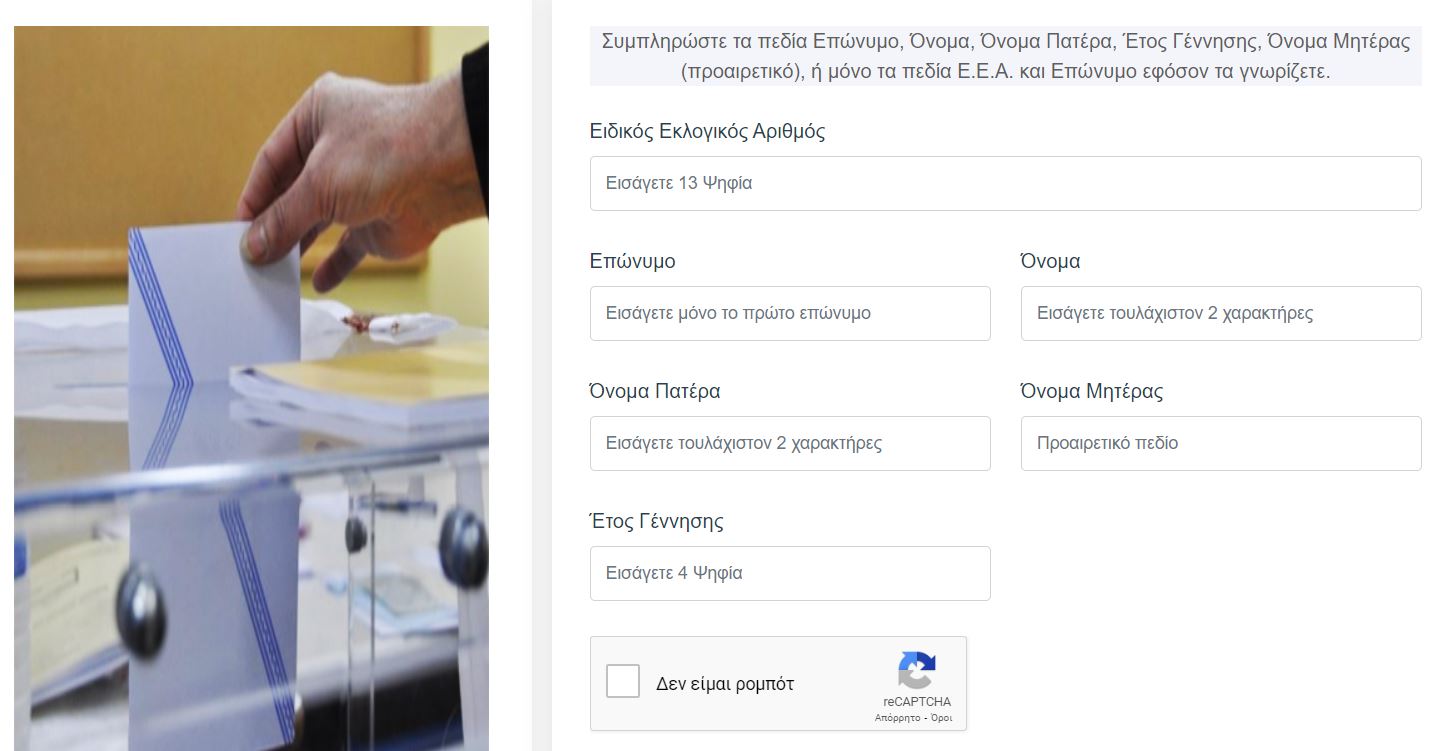
Task: Open the reCAPTCHA 'Όροι' terms link
Action: coord(941,718)
